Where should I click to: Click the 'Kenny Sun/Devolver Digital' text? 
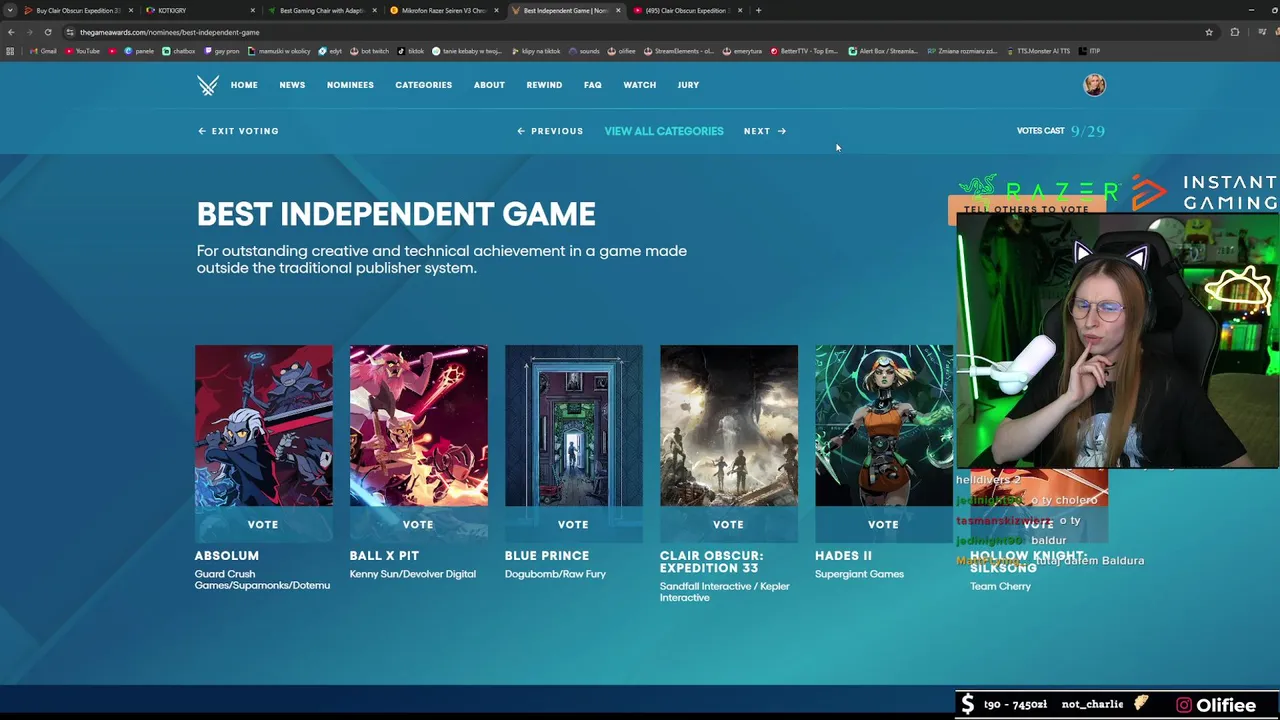[x=413, y=574]
